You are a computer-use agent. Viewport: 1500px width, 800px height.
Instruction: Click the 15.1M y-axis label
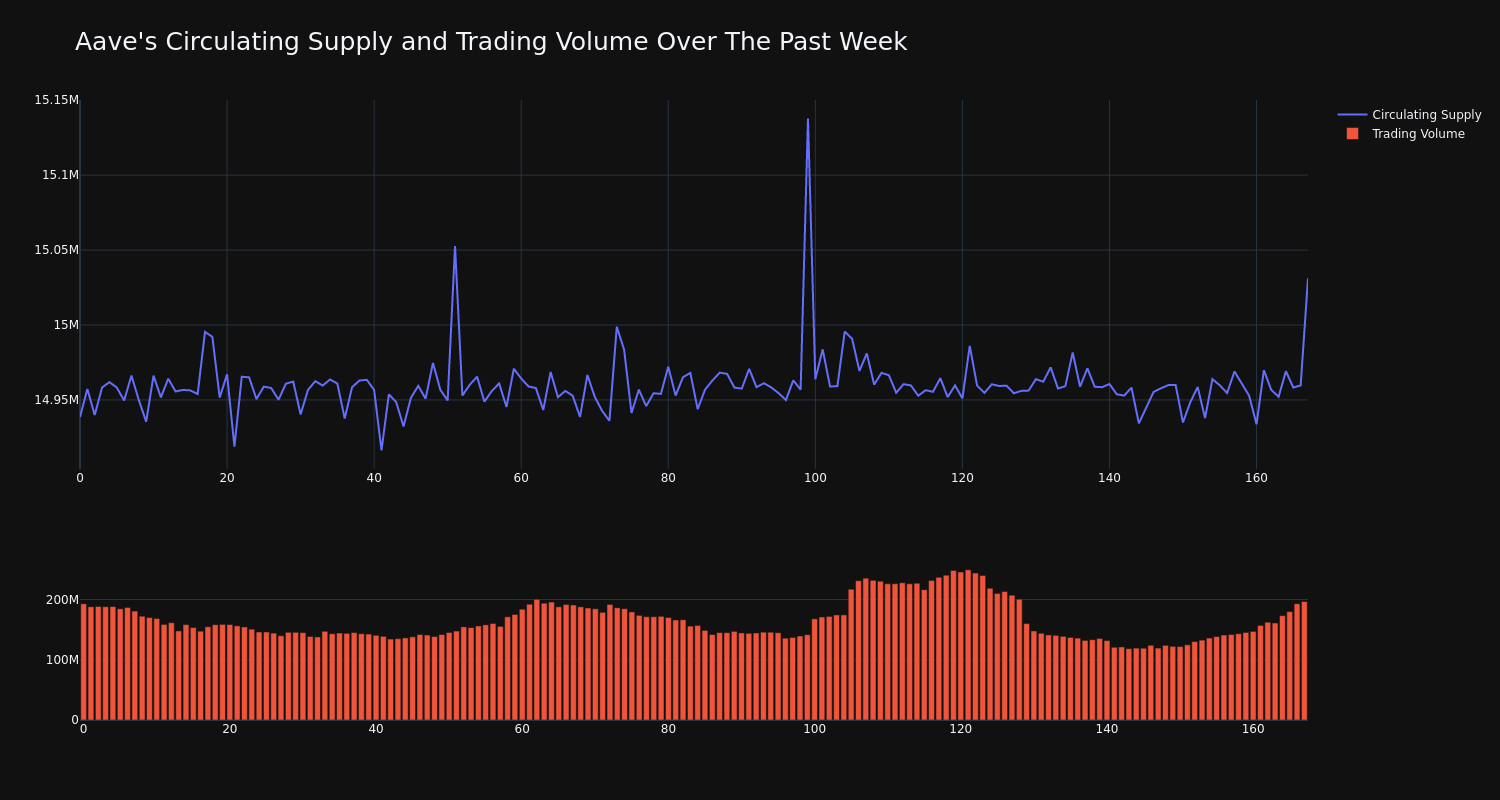60,175
